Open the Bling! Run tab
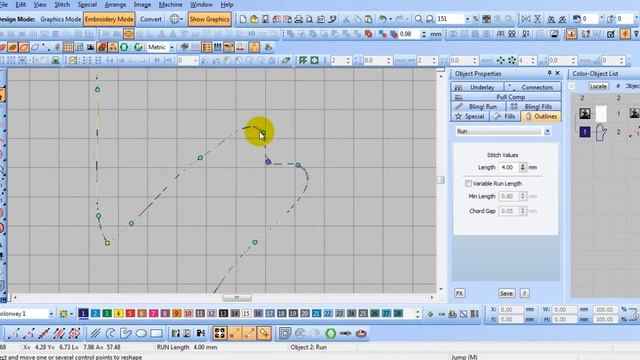The height and width of the screenshot is (360, 640). [x=478, y=107]
